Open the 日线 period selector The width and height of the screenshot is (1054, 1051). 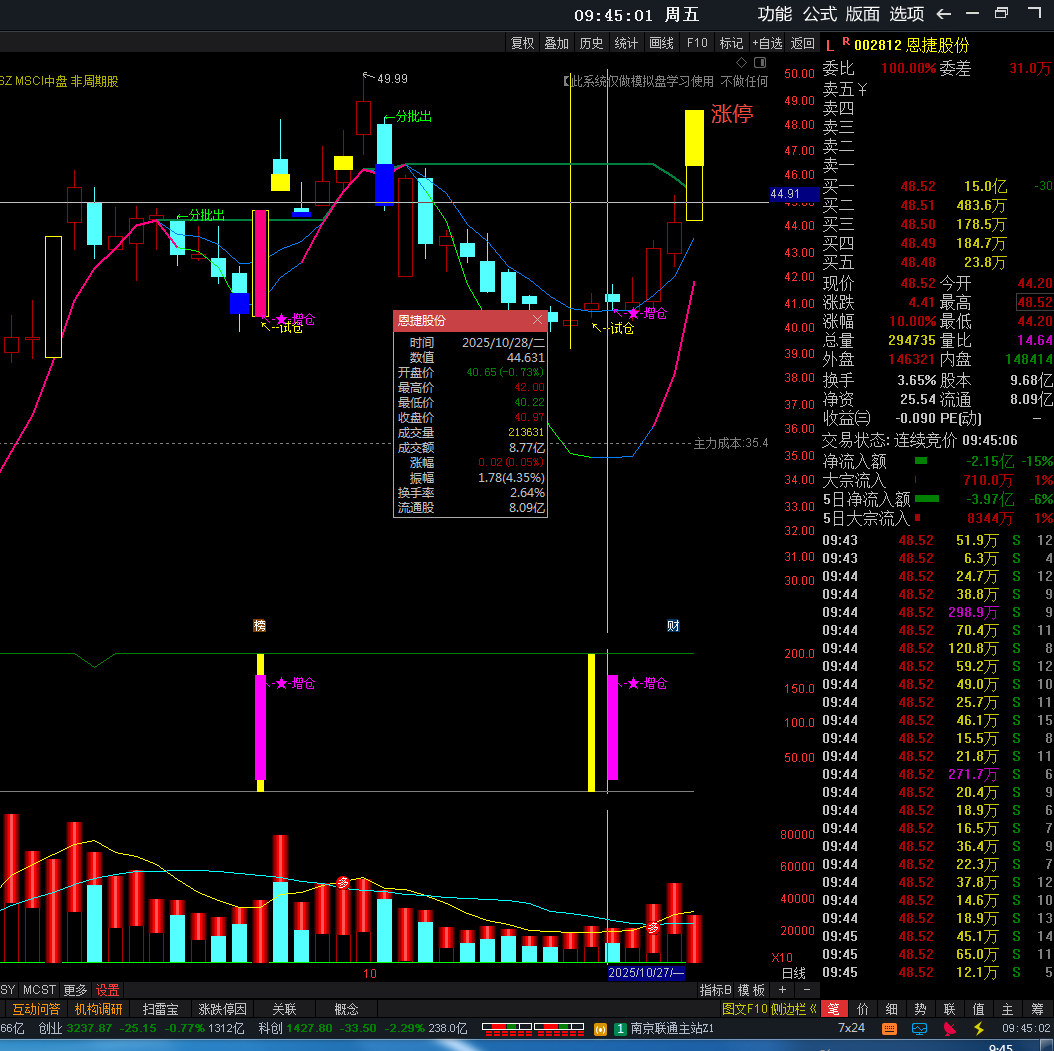793,973
